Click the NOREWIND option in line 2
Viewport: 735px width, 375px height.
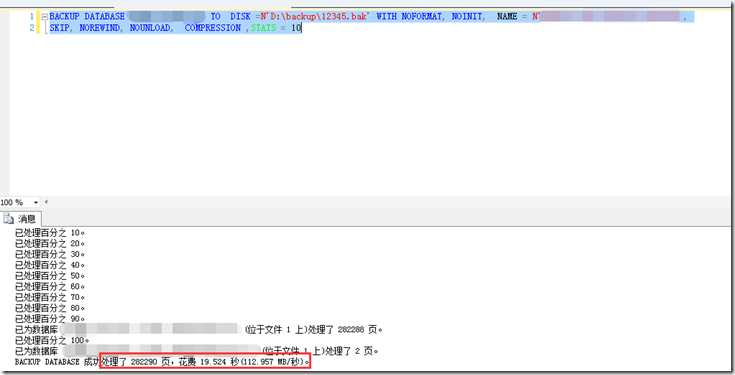click(100, 28)
